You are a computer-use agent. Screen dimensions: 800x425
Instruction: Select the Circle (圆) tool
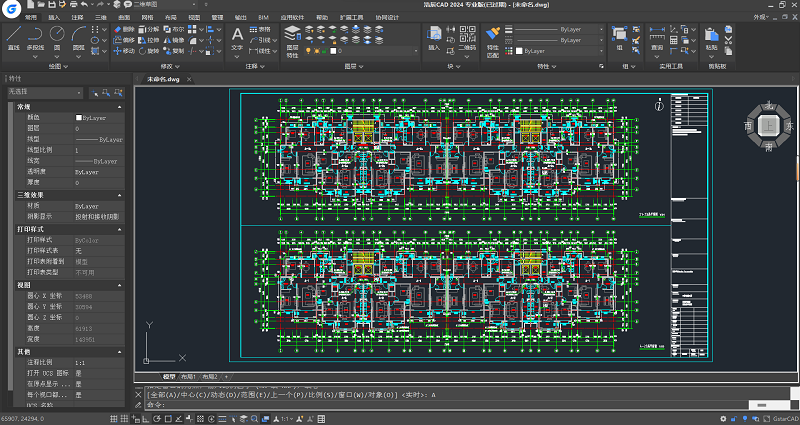point(58,36)
